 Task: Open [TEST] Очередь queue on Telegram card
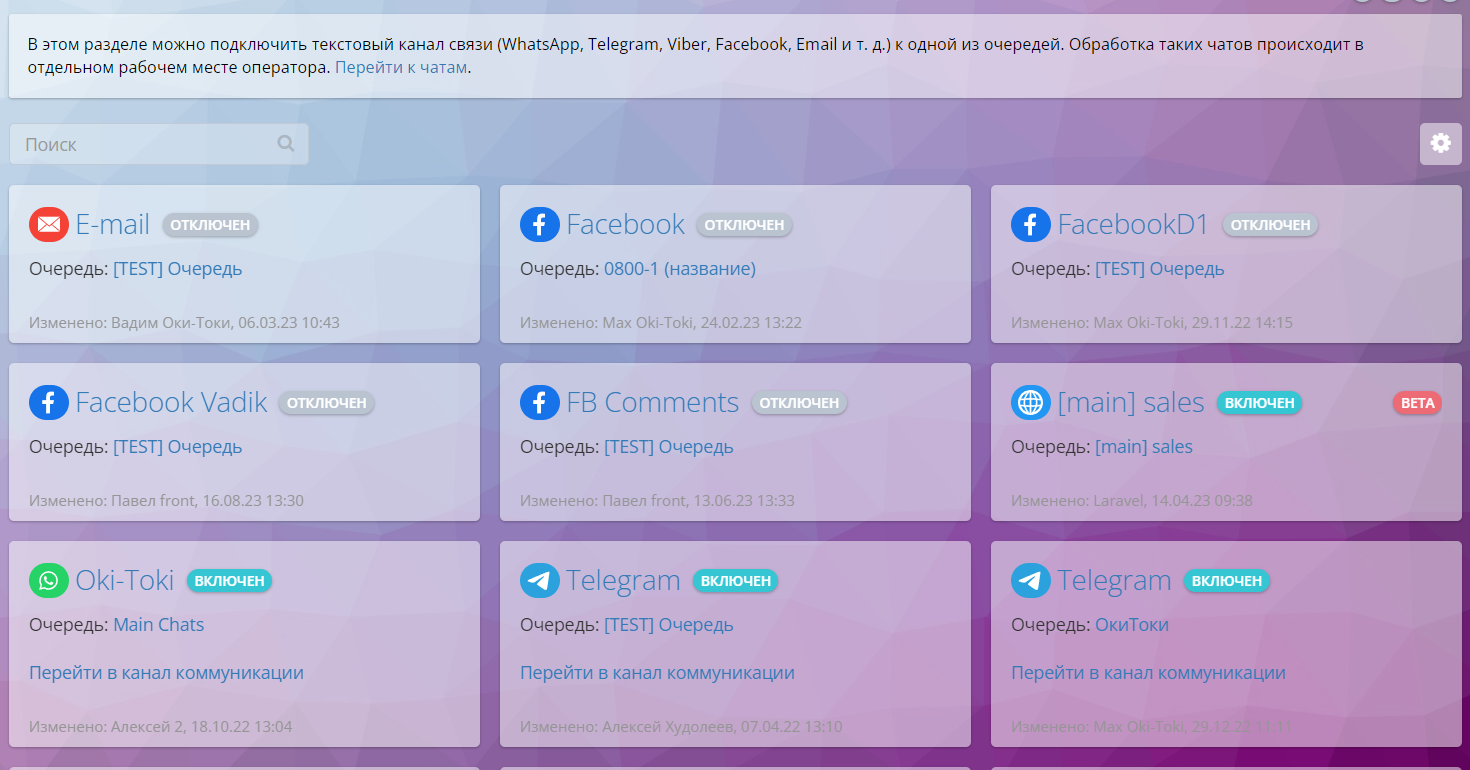tap(669, 624)
